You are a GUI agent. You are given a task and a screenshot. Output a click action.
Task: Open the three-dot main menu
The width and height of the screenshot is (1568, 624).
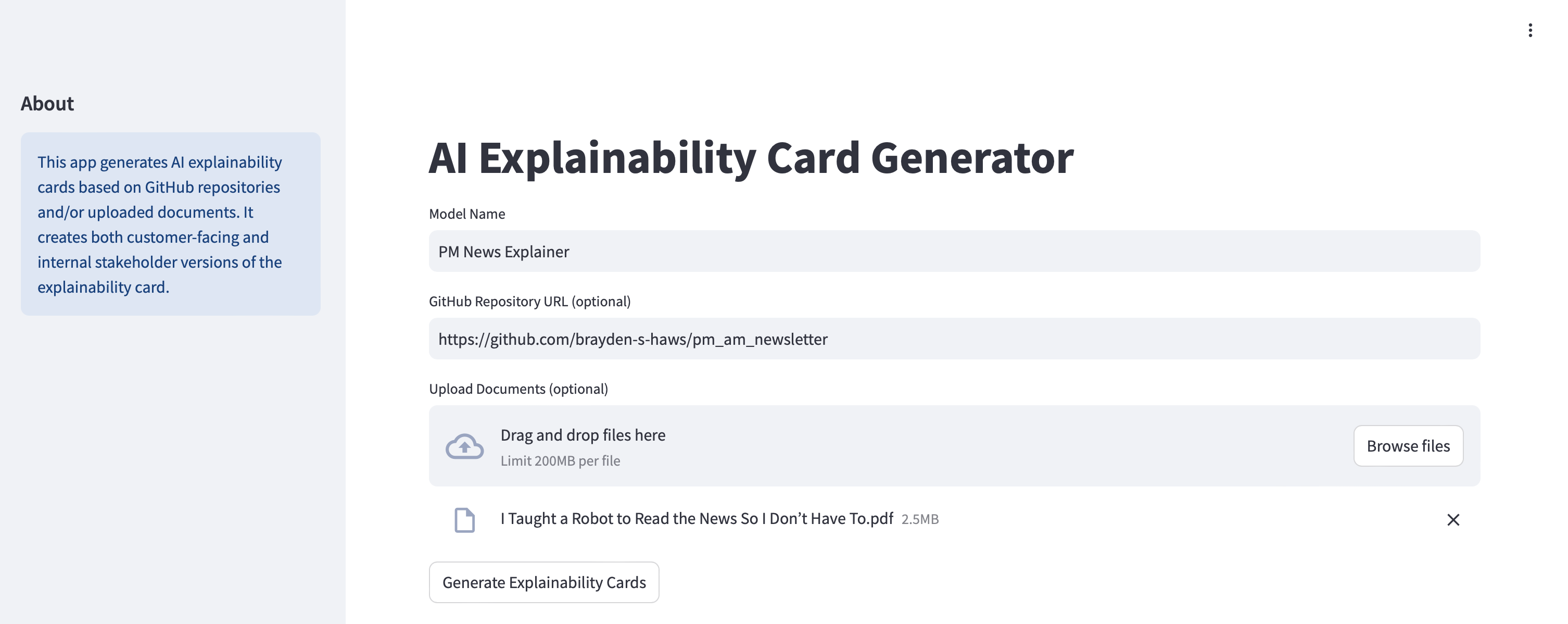[x=1529, y=30]
